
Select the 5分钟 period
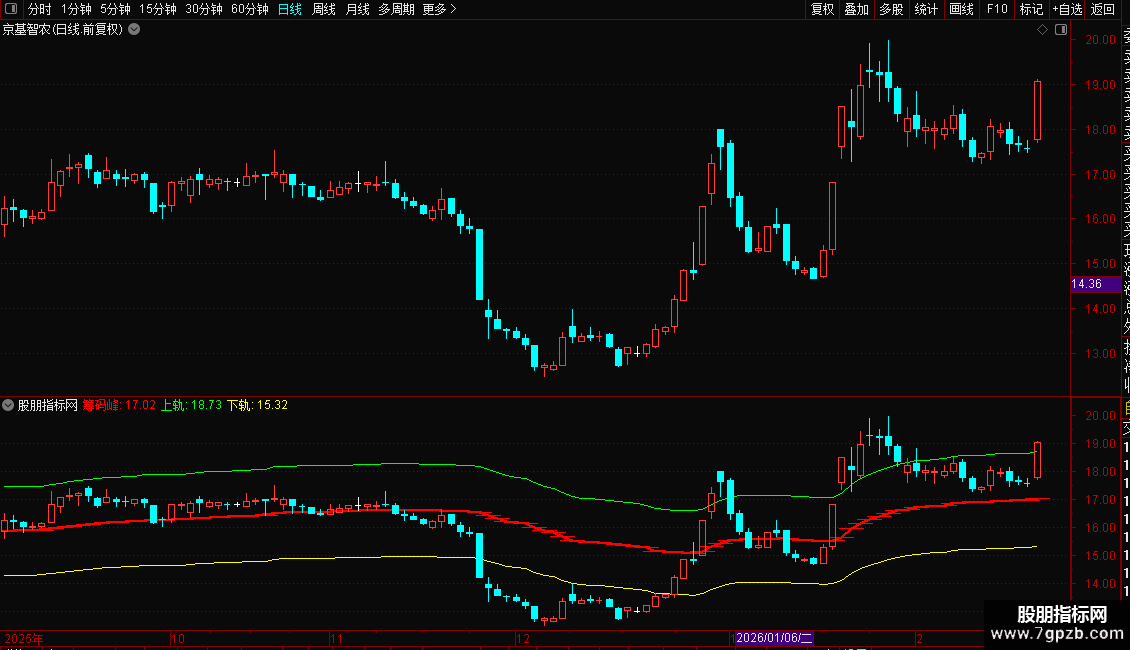[115, 9]
